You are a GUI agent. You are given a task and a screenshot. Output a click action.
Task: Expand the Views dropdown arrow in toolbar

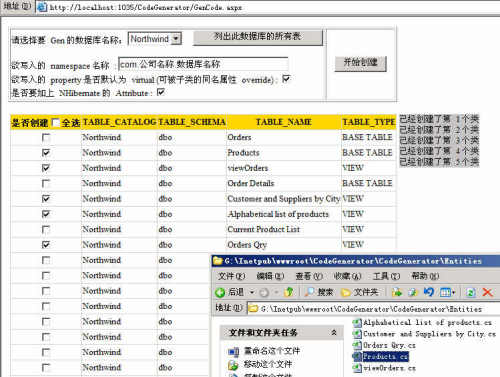pyautogui.click(x=453, y=293)
